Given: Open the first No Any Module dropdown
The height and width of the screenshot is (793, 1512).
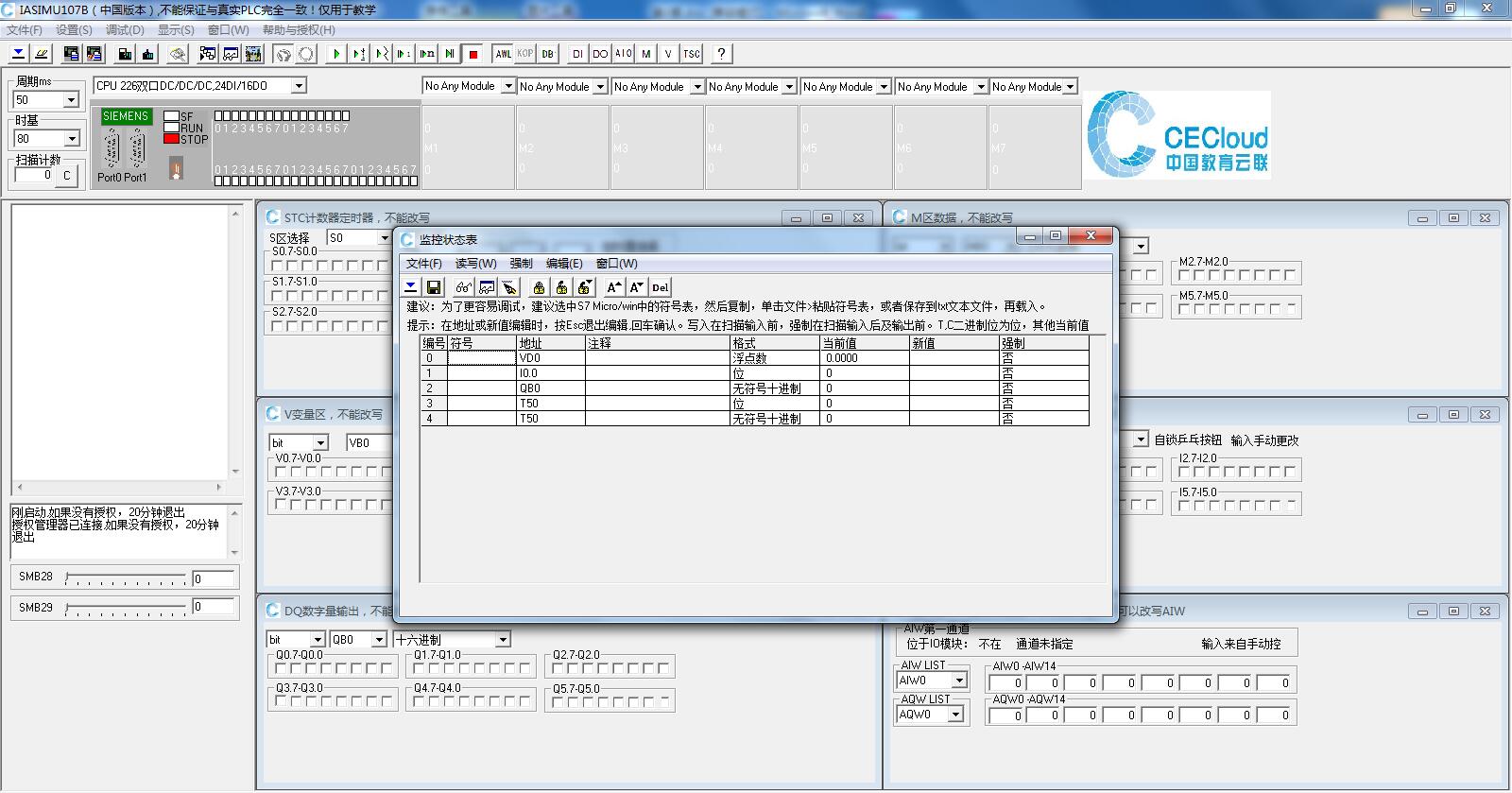Looking at the screenshot, I should [x=507, y=87].
